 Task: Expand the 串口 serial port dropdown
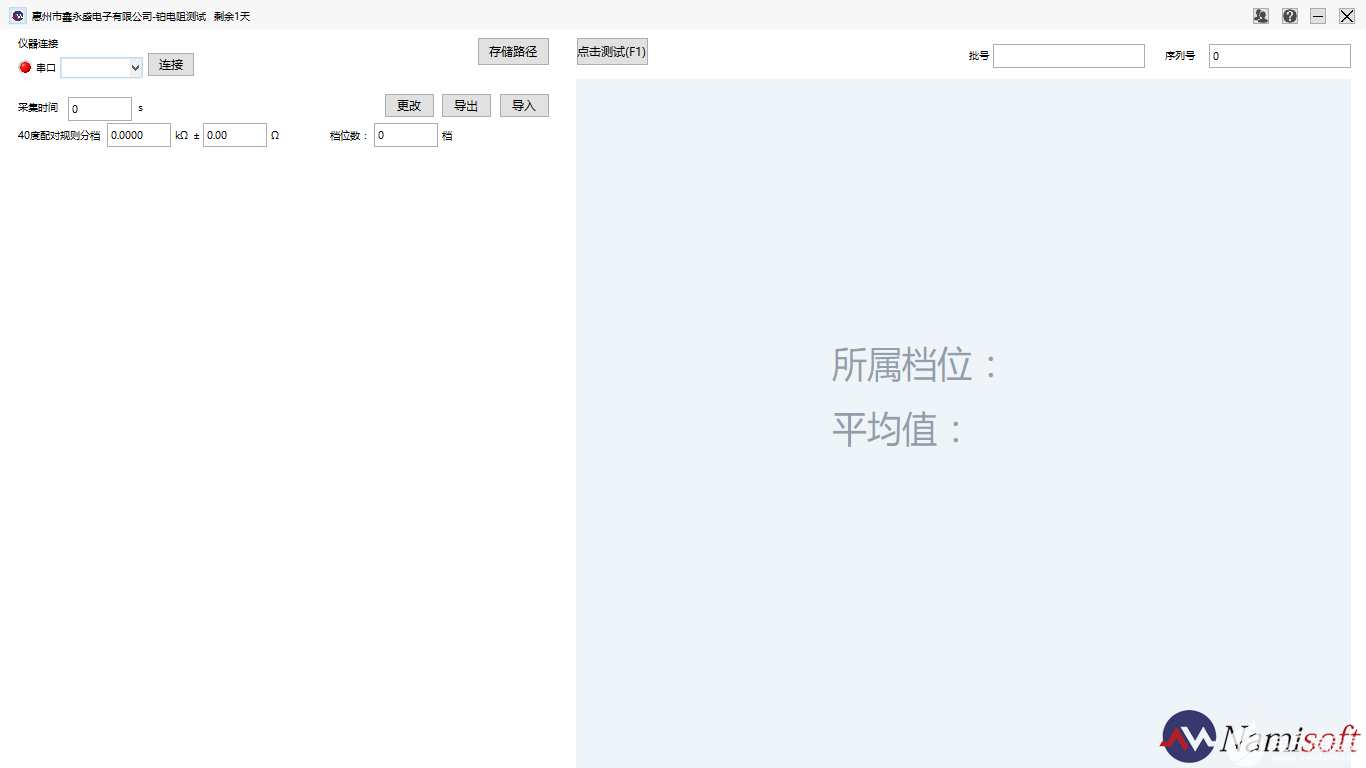point(135,67)
